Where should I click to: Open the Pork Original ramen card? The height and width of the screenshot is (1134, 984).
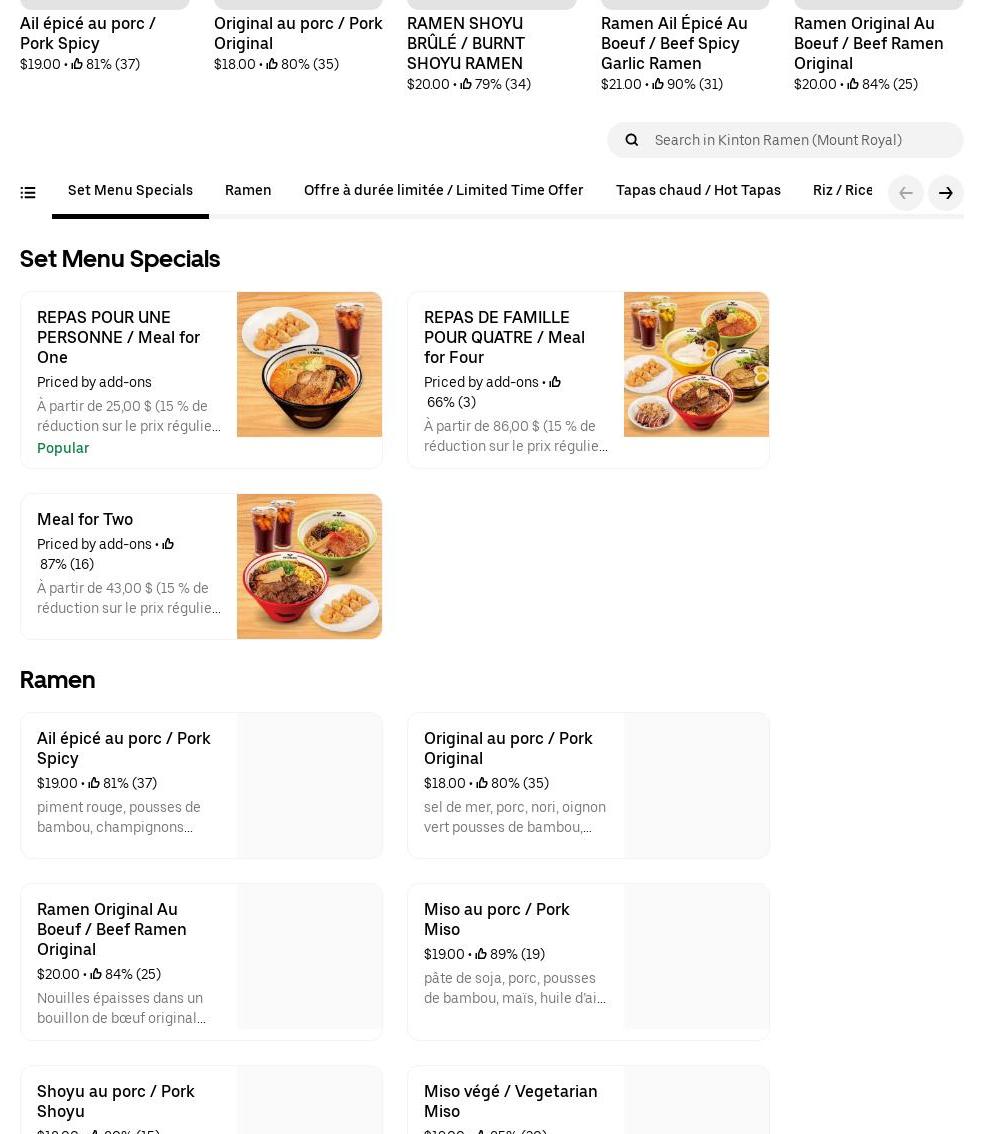tap(588, 785)
